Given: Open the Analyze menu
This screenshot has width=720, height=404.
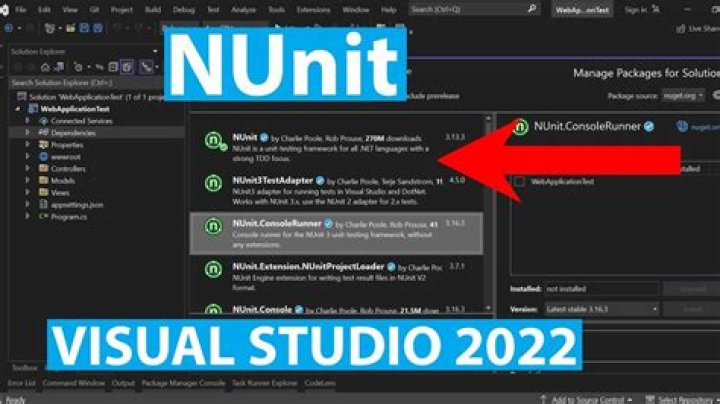Looking at the screenshot, I should pos(243,10).
